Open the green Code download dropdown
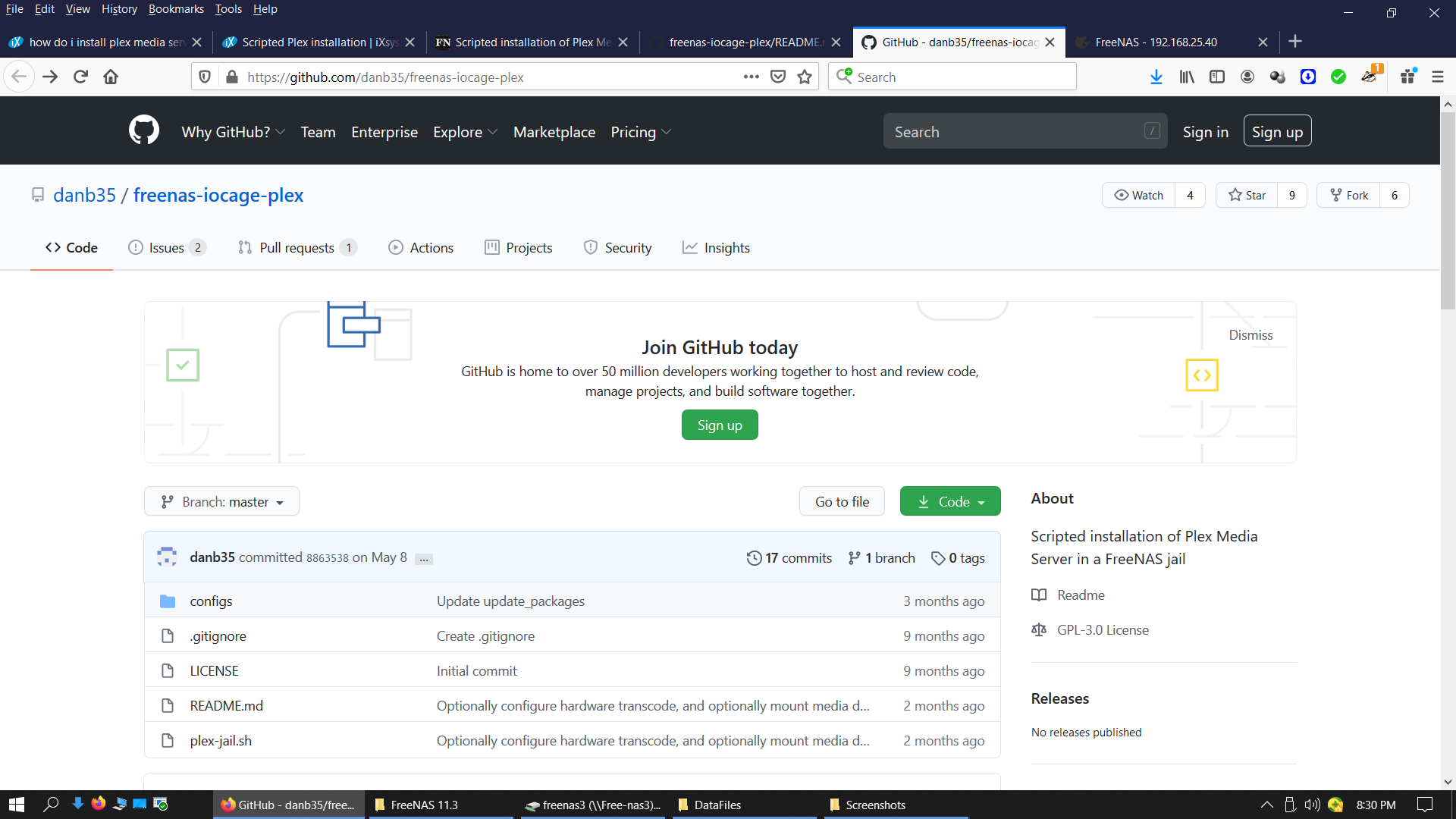 pyautogui.click(x=950, y=501)
